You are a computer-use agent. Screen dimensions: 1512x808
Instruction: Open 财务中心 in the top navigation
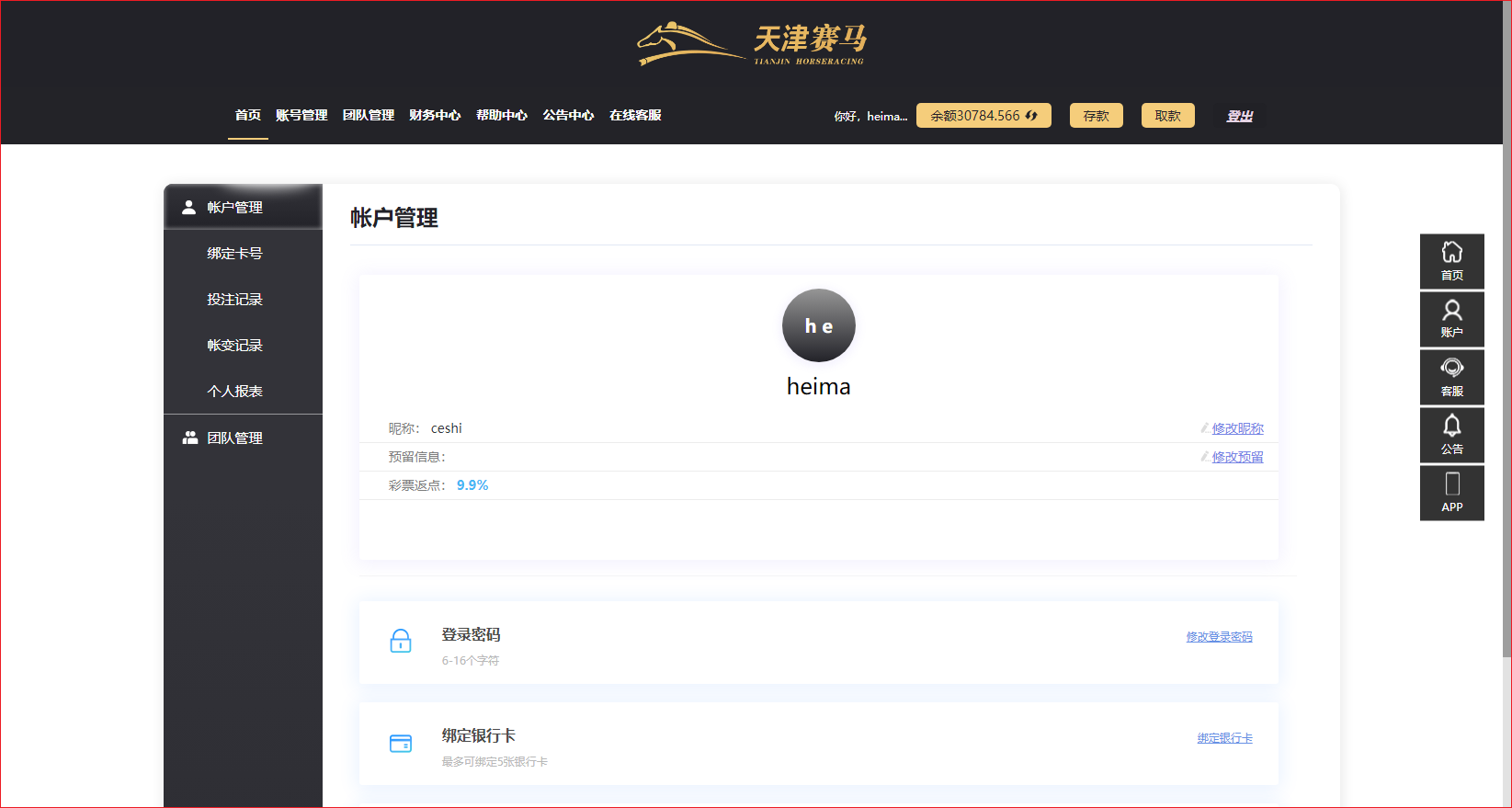(435, 116)
